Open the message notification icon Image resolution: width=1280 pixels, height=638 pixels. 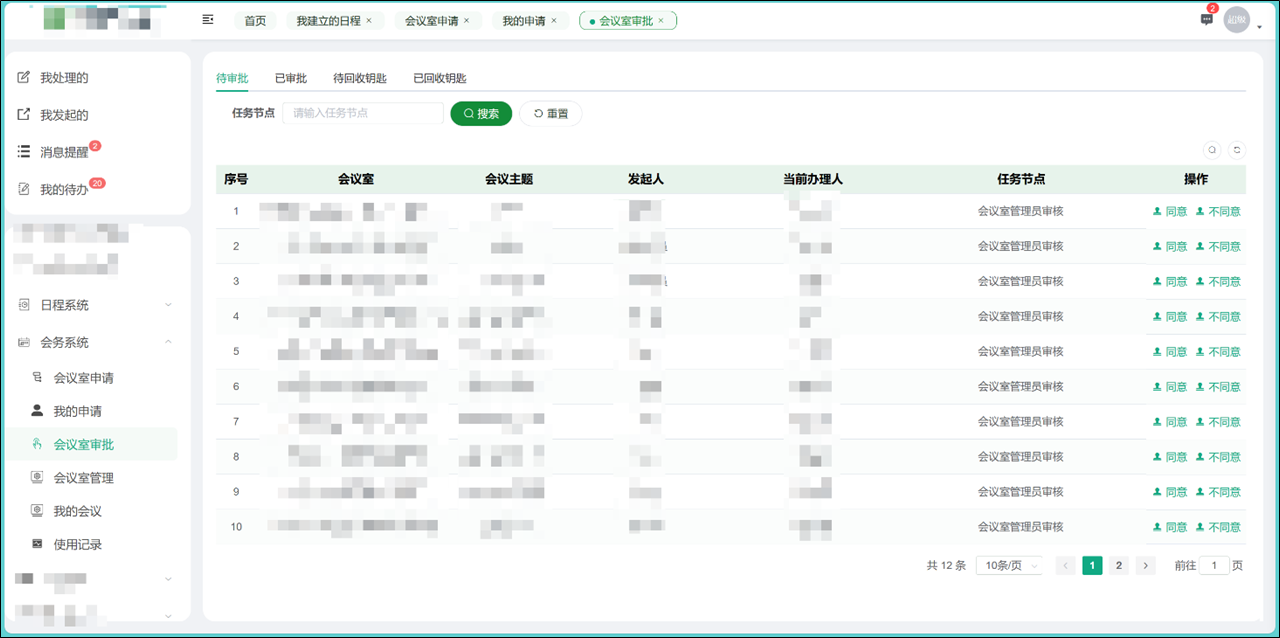(x=1206, y=20)
